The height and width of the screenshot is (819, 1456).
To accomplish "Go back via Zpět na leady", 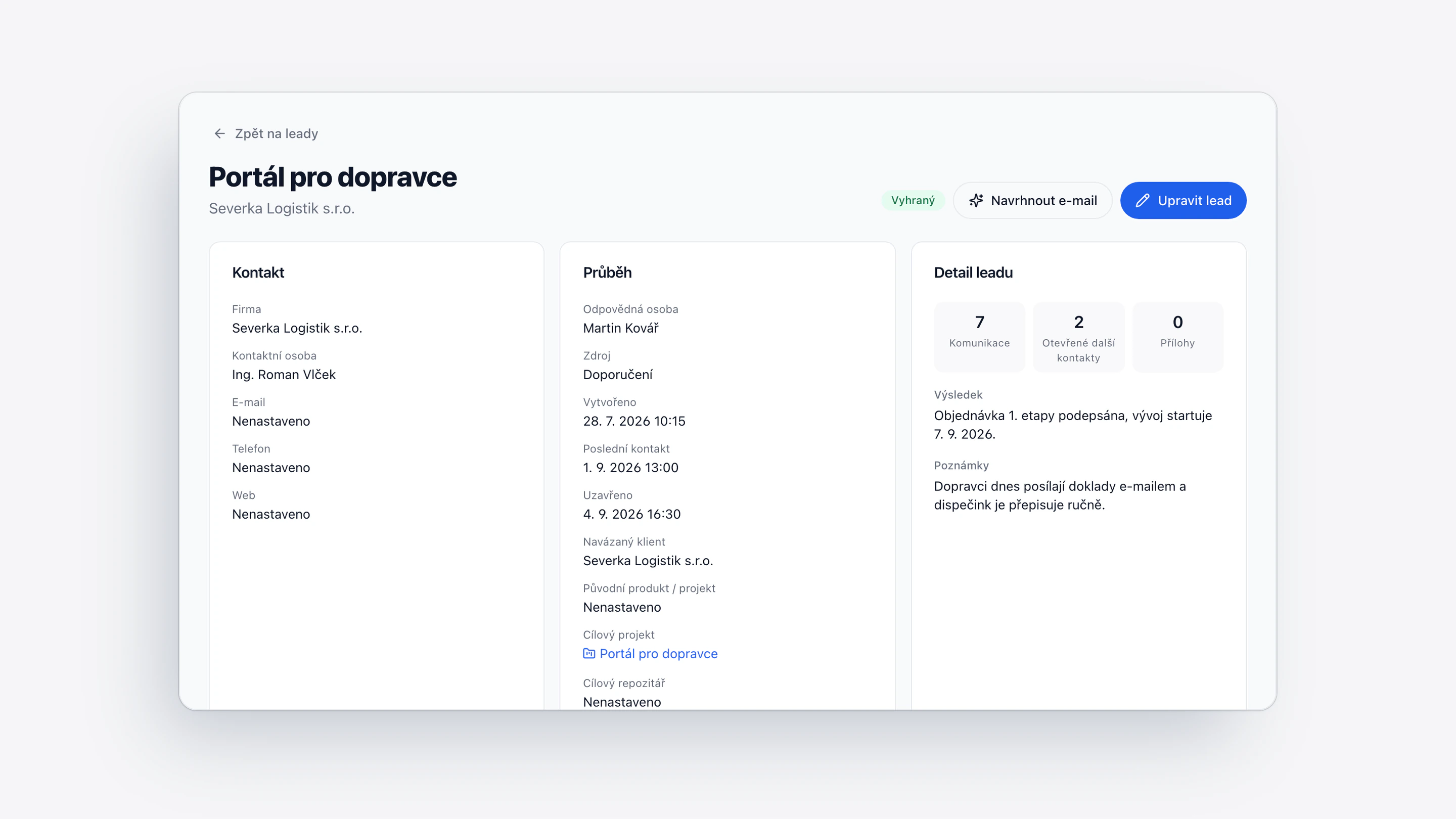I will (x=265, y=133).
